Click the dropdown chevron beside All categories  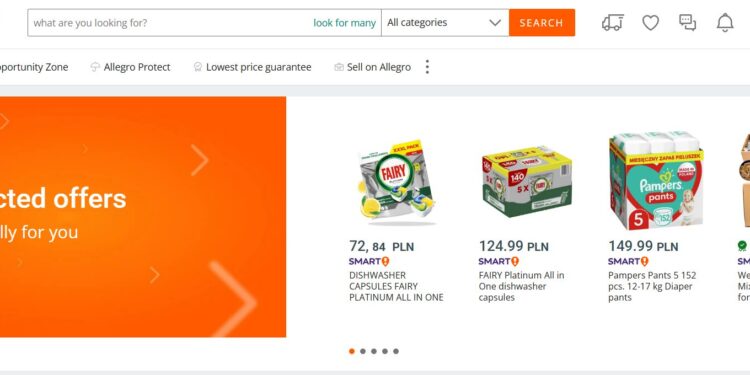tap(495, 22)
